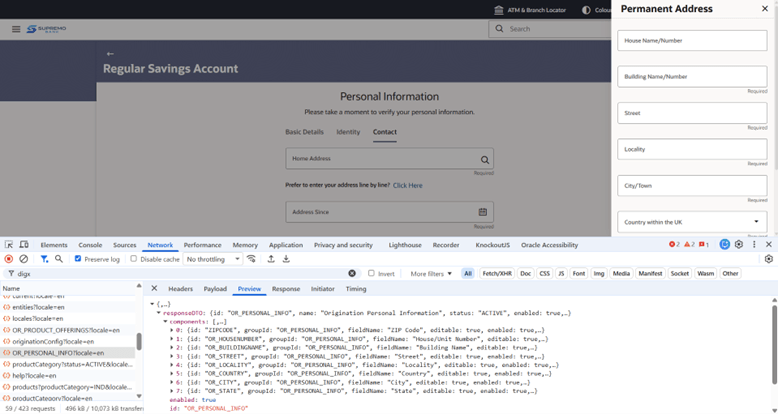Viewport: 778px width, 414px height.
Task: Open the Headers tab of request
Action: (x=181, y=288)
